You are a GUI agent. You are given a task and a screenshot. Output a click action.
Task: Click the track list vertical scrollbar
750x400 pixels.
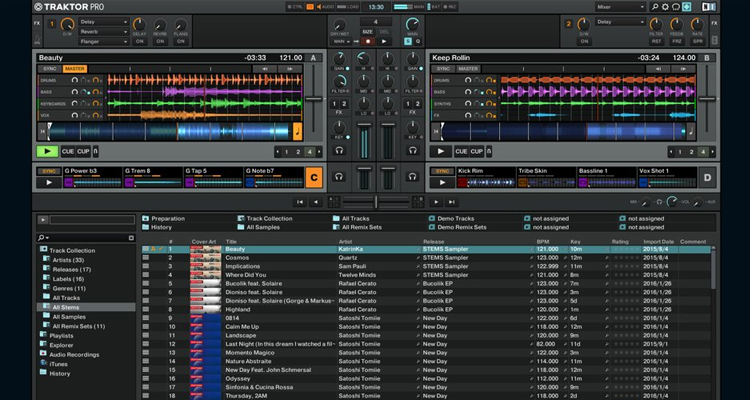click(713, 268)
